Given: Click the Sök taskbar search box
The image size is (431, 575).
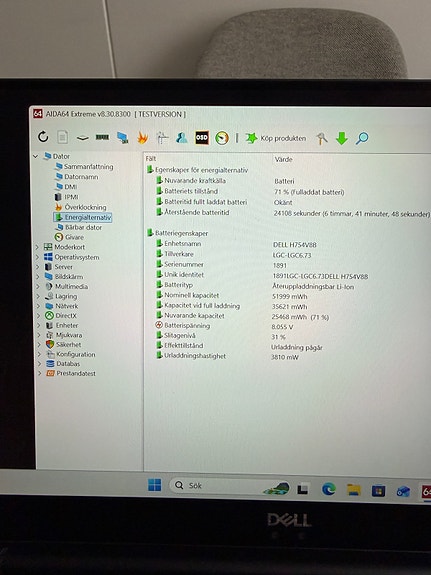Looking at the screenshot, I should tap(229, 486).
